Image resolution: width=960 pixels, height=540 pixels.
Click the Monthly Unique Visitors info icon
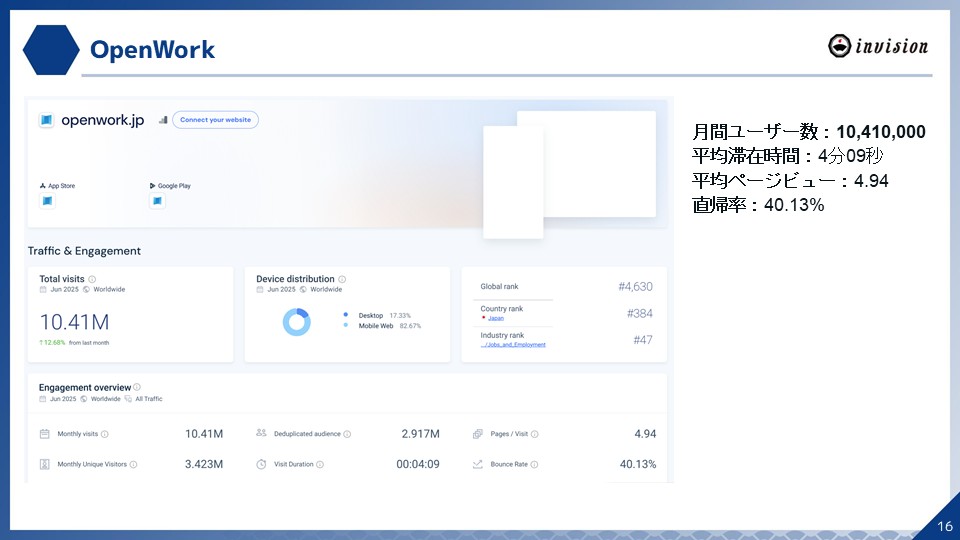[x=133, y=465]
